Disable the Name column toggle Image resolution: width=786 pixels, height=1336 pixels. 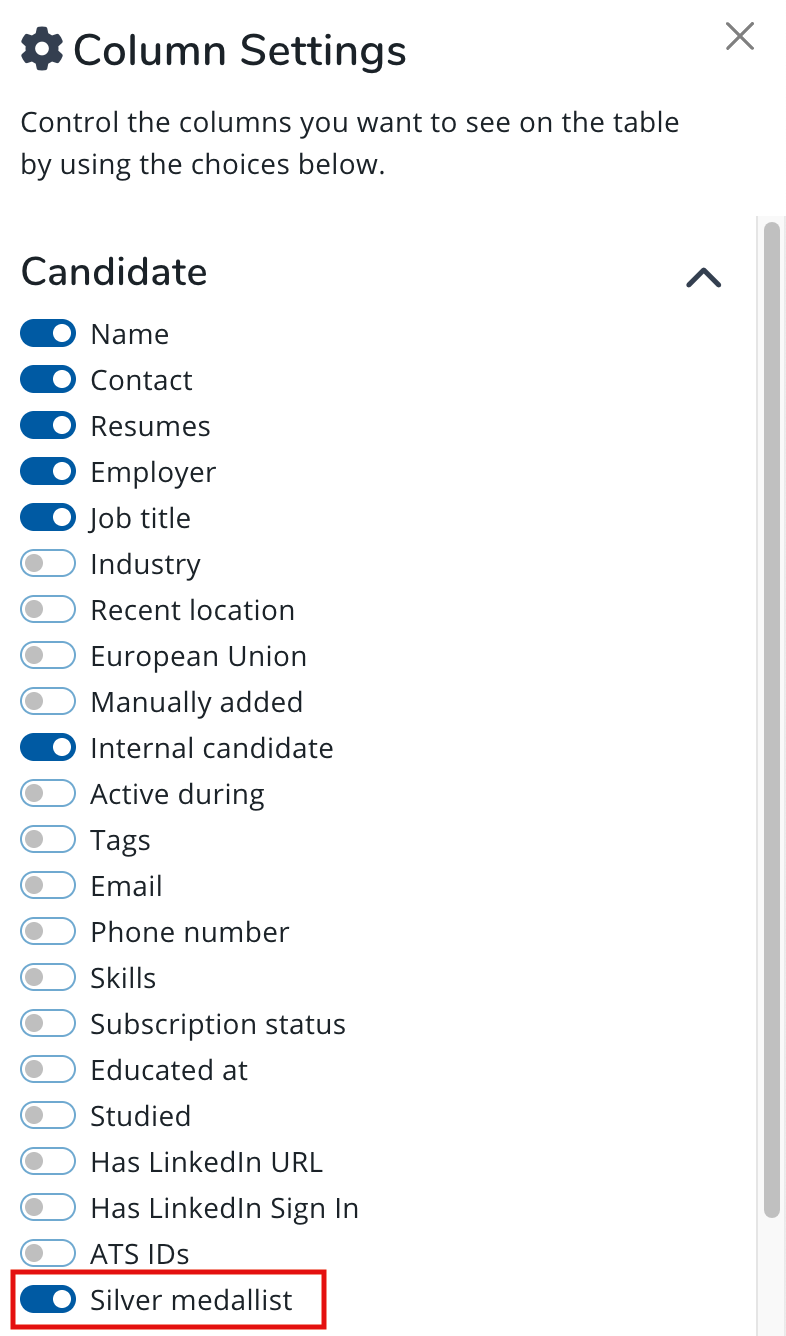coord(48,334)
